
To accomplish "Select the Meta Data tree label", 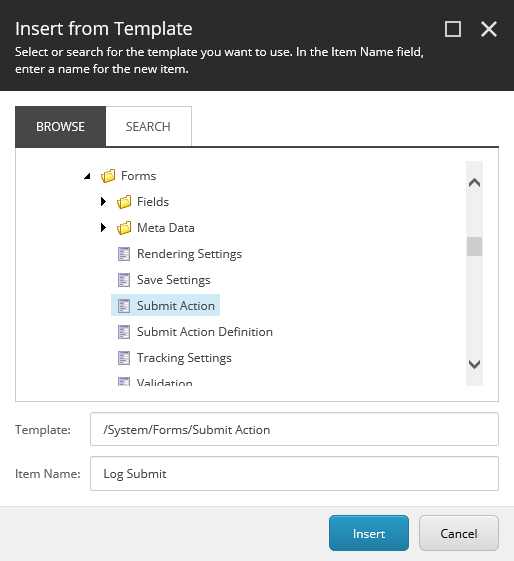I will point(166,228).
